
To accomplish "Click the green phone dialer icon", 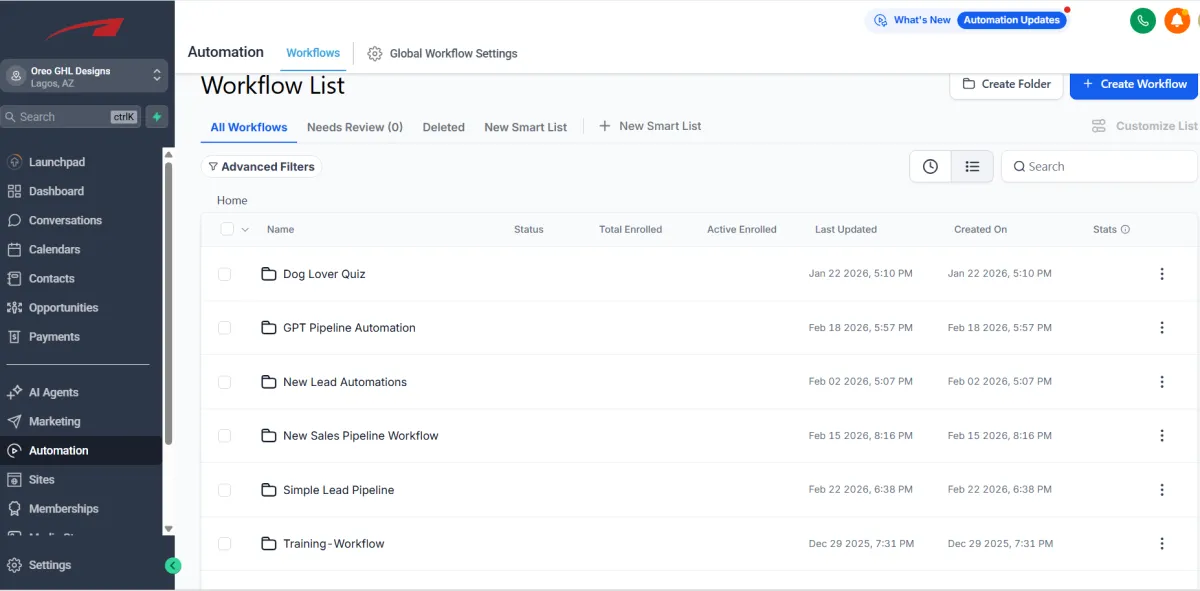I will point(1142,20).
